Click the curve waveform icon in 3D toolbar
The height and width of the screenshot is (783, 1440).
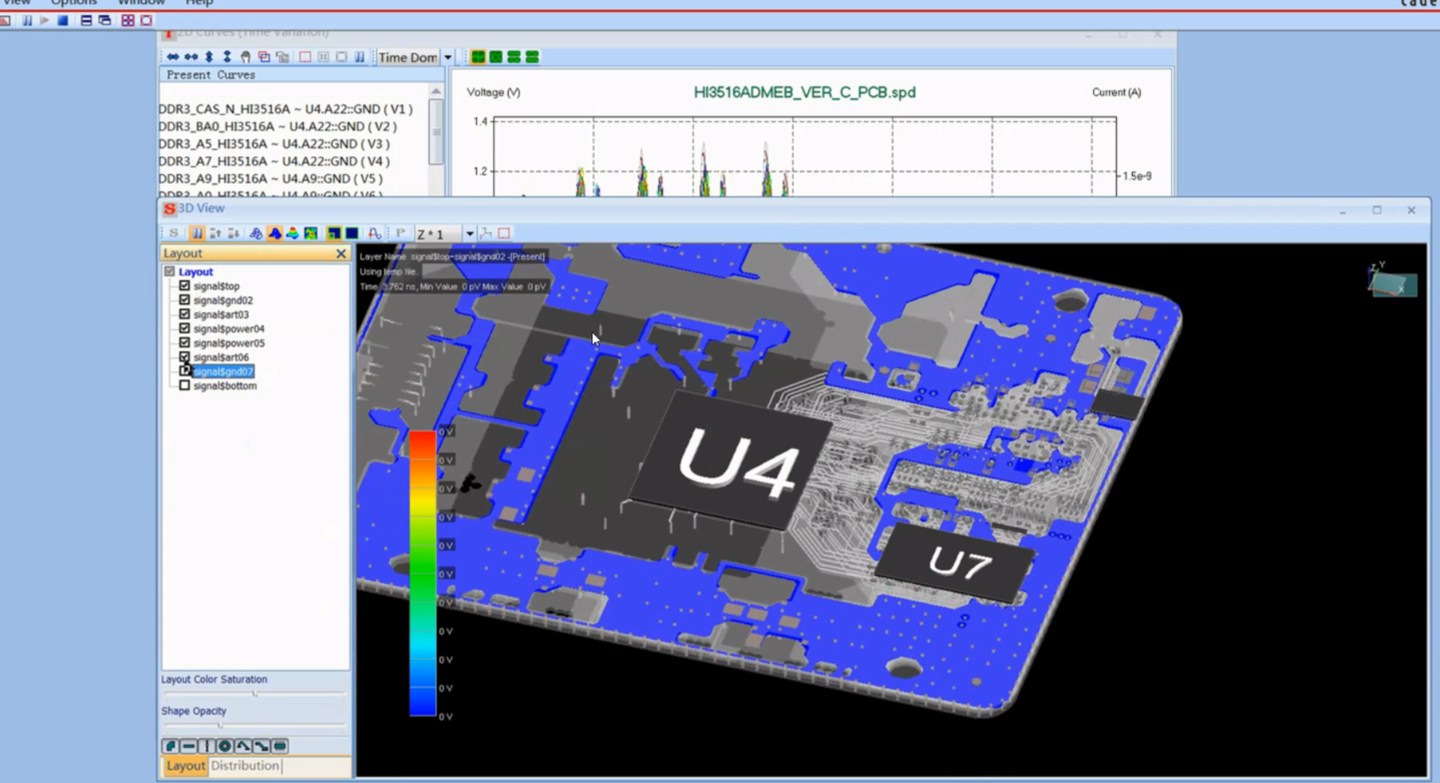[374, 233]
